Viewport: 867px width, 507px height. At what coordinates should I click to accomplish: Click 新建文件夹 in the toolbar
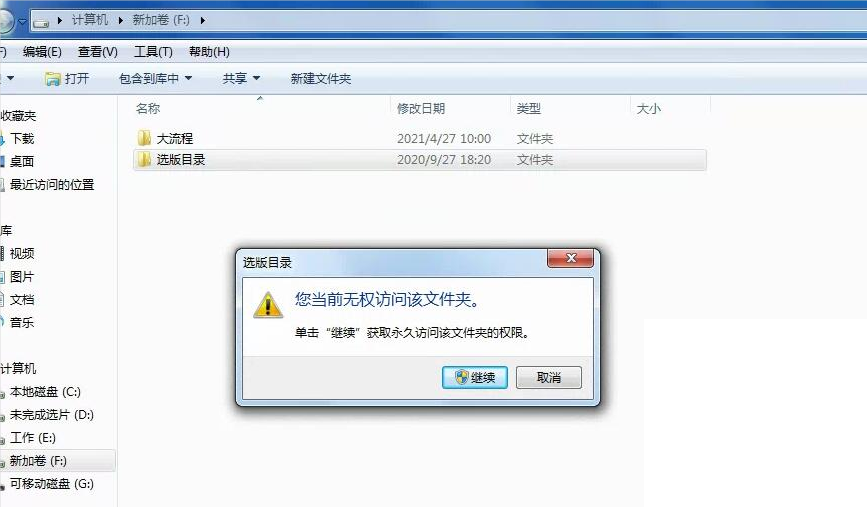click(x=321, y=79)
